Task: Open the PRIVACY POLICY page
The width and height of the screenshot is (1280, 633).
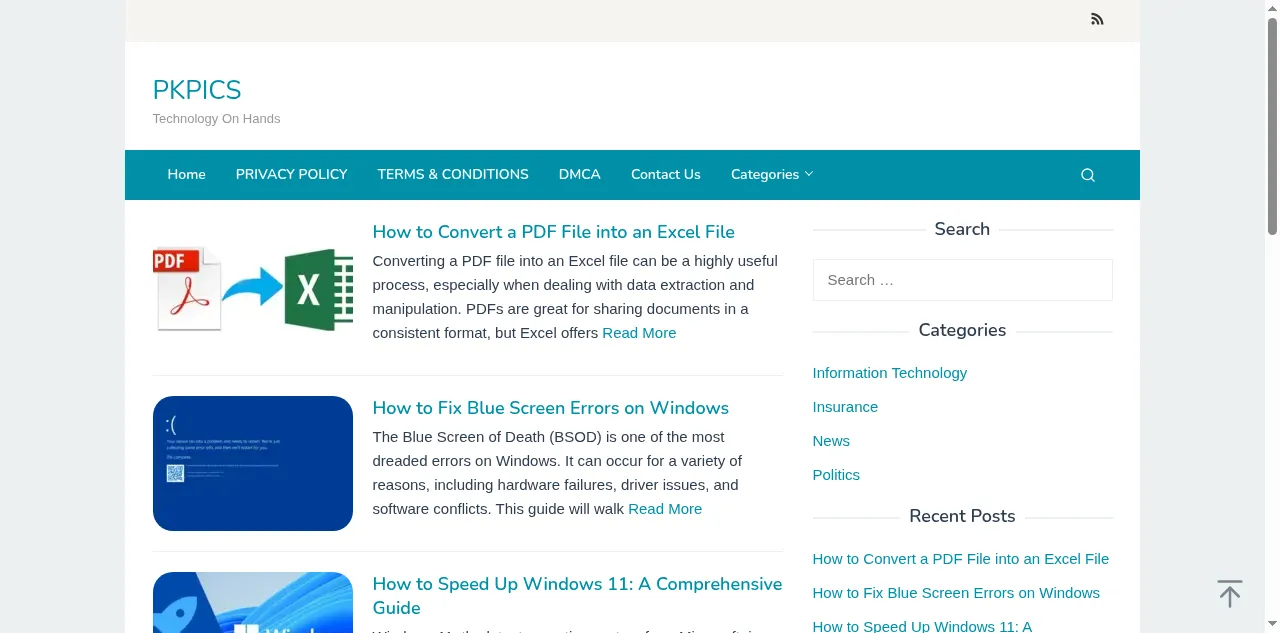Action: pos(291,174)
